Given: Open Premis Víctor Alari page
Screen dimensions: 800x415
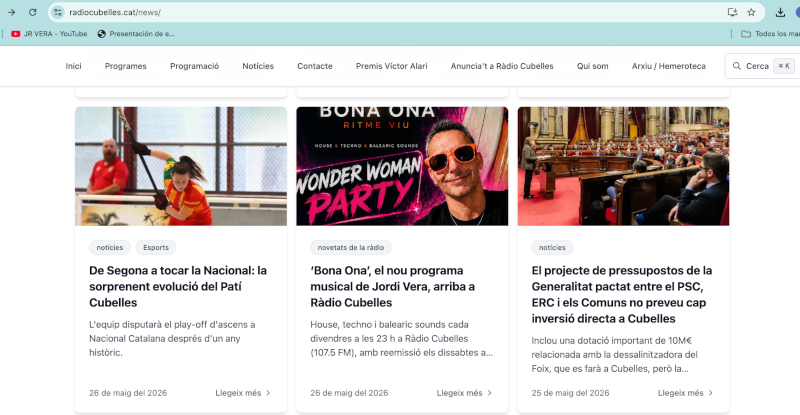Looking at the screenshot, I should click(392, 66).
